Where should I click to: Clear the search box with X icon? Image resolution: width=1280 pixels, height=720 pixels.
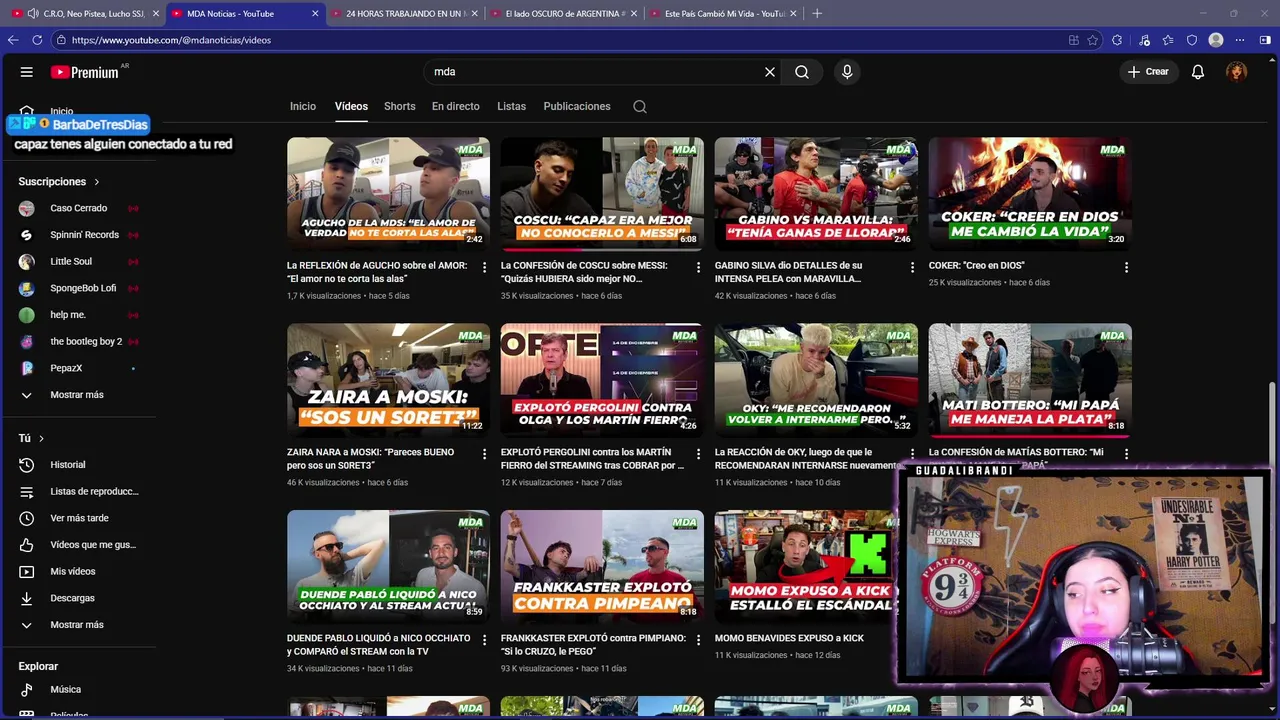770,72
